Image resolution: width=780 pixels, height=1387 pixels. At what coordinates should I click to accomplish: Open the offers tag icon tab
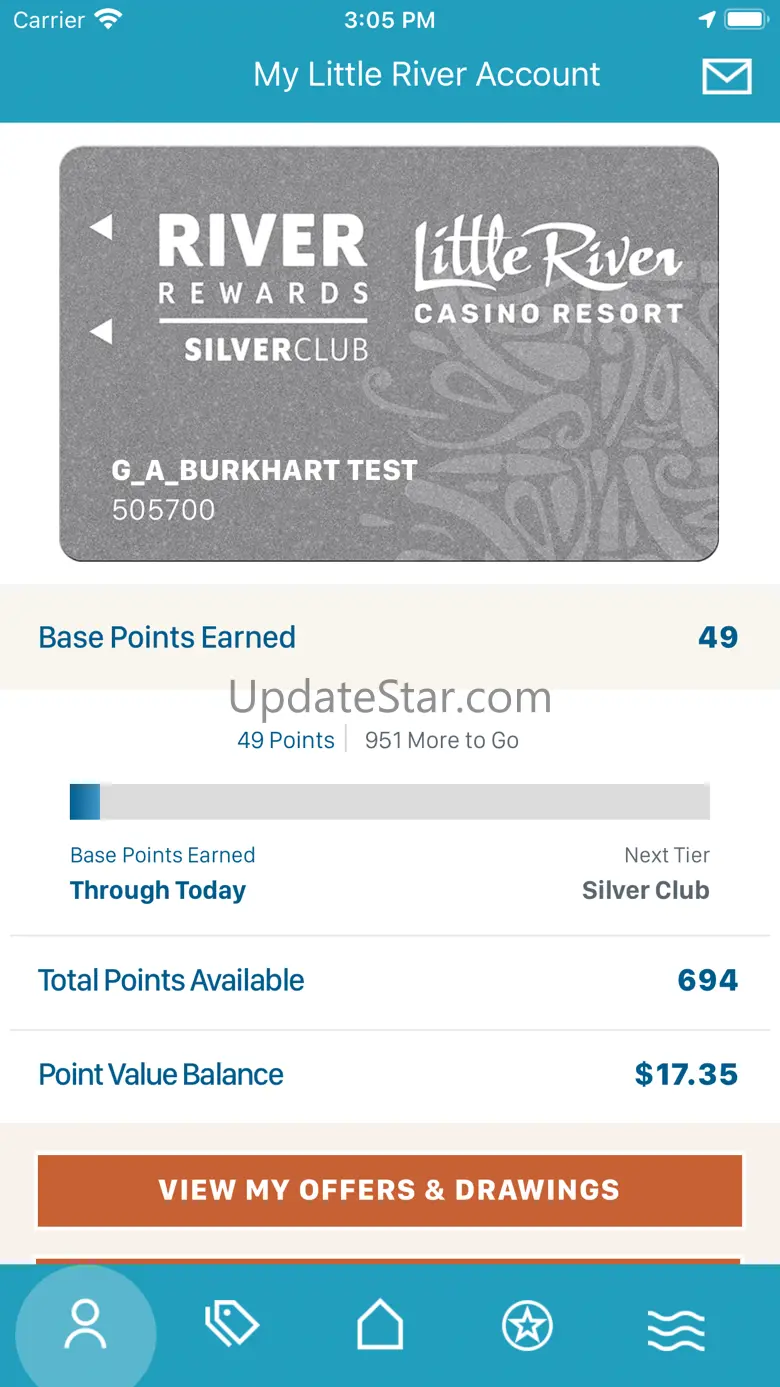click(232, 1326)
